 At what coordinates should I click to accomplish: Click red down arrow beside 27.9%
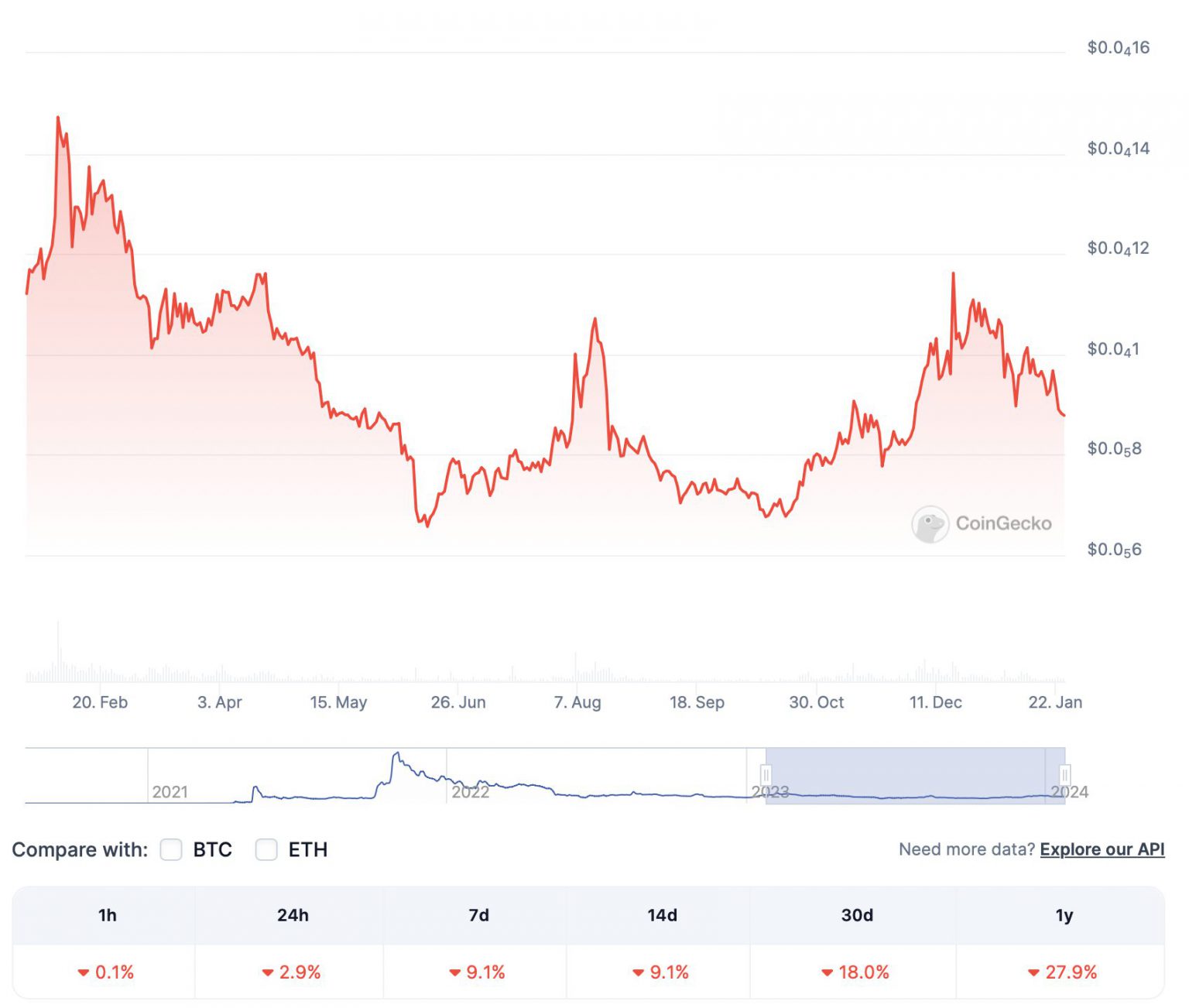pyautogui.click(x=1033, y=972)
